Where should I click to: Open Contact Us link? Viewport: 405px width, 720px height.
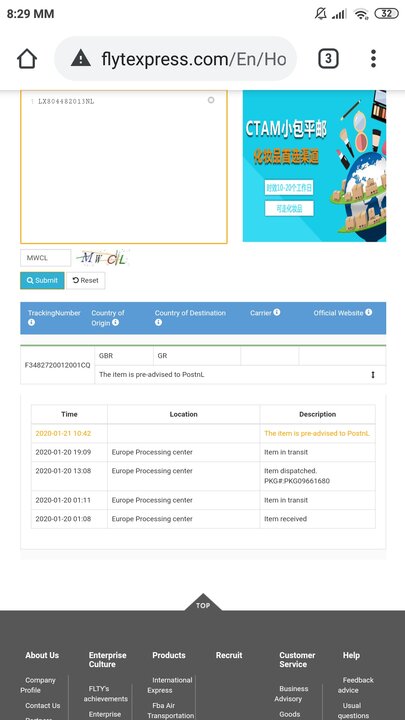43,705
